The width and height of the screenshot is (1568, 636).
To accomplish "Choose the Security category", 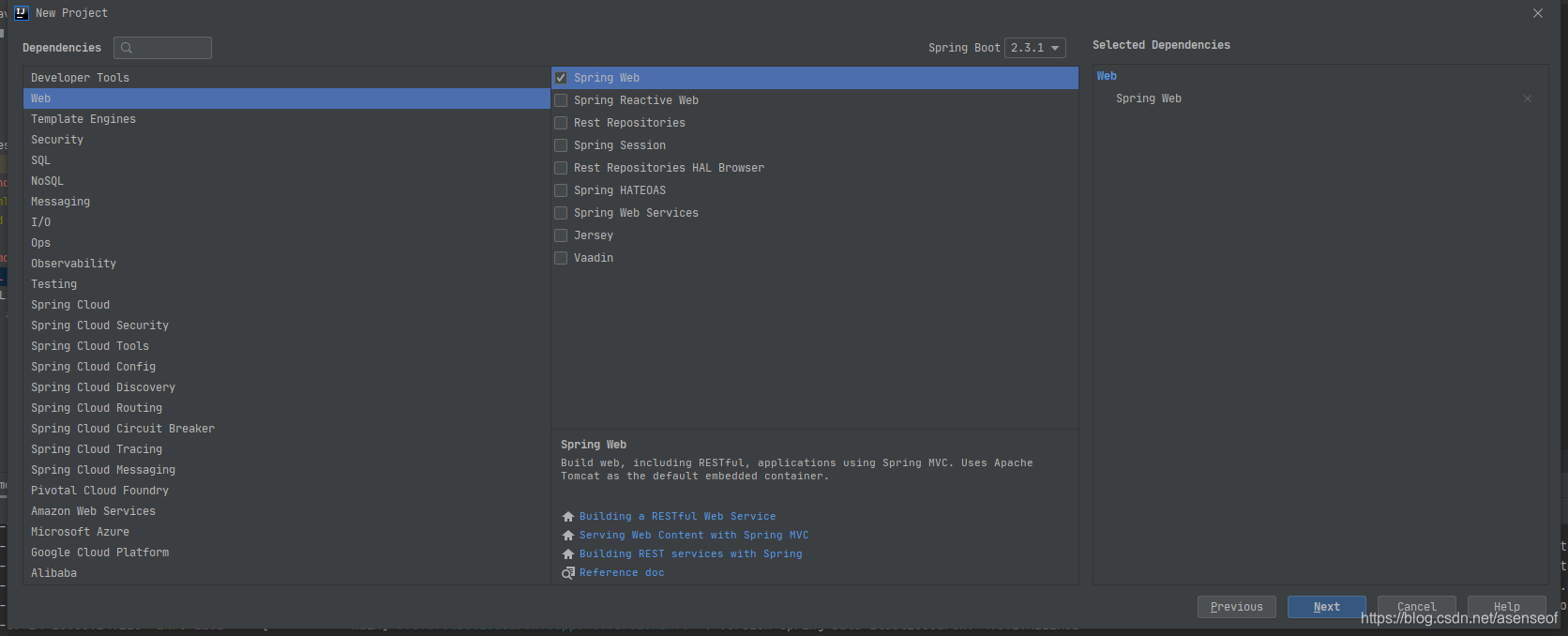I will pos(286,140).
